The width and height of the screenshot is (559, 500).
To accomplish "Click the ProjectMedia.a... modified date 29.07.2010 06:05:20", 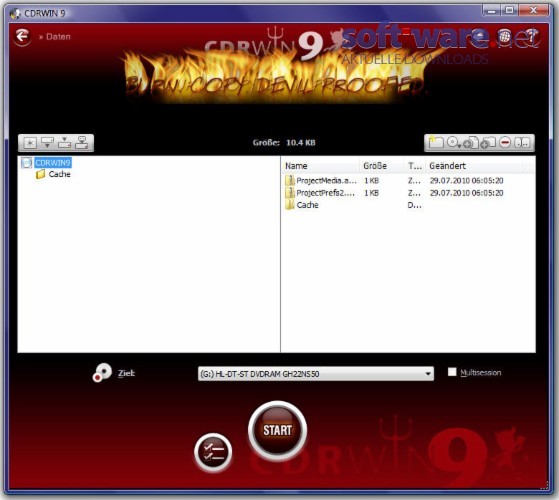I will [x=466, y=181].
